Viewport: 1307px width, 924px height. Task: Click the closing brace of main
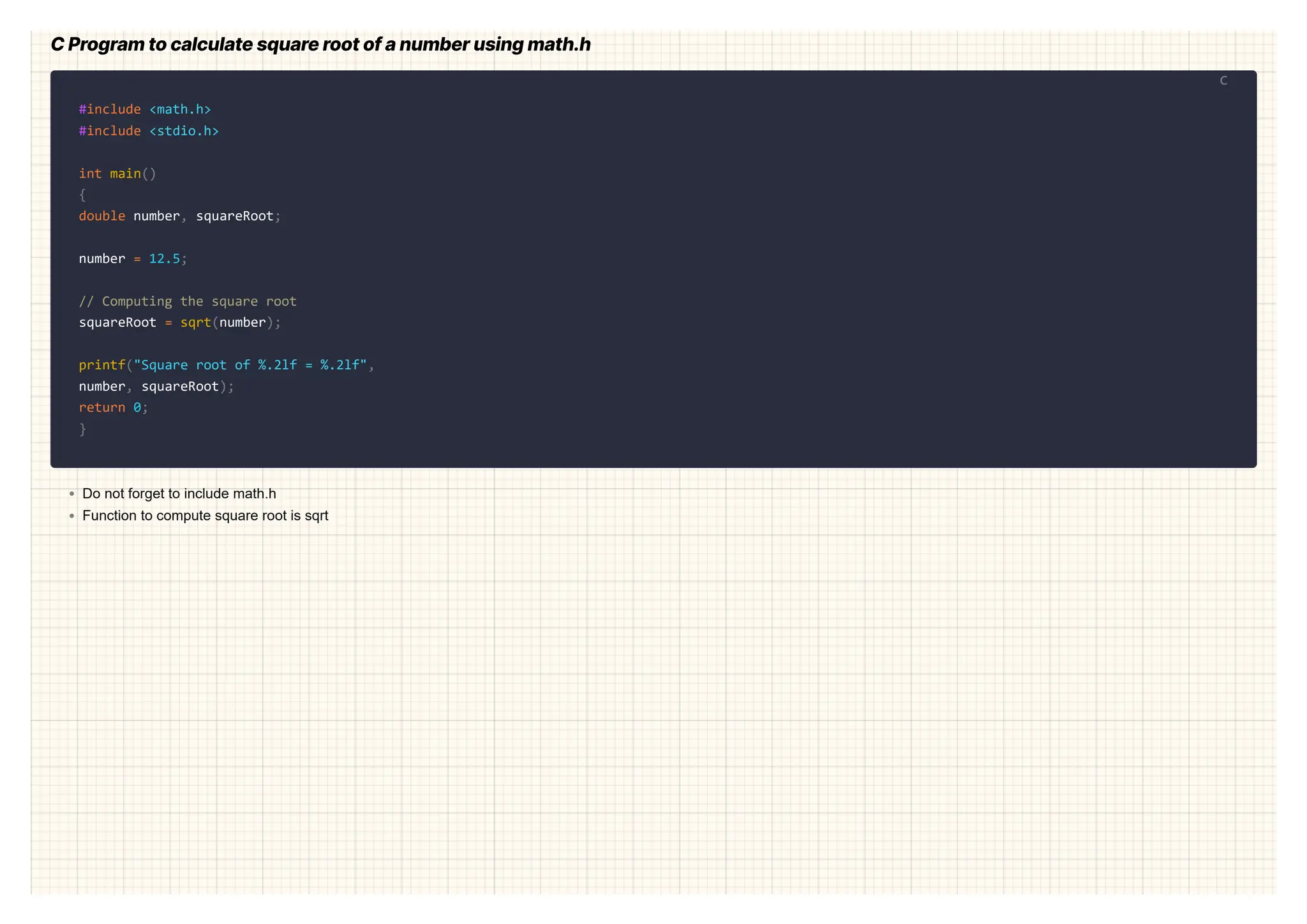82,429
